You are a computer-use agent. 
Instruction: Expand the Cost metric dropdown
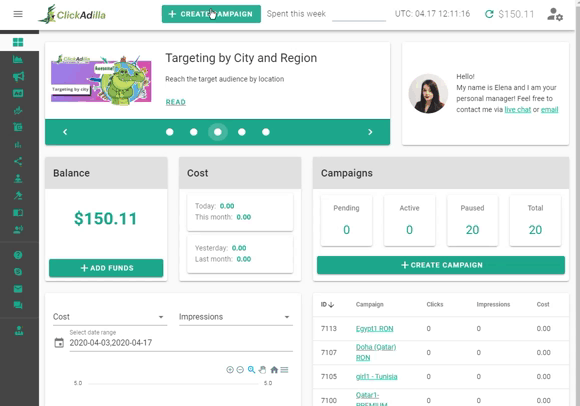(110, 317)
